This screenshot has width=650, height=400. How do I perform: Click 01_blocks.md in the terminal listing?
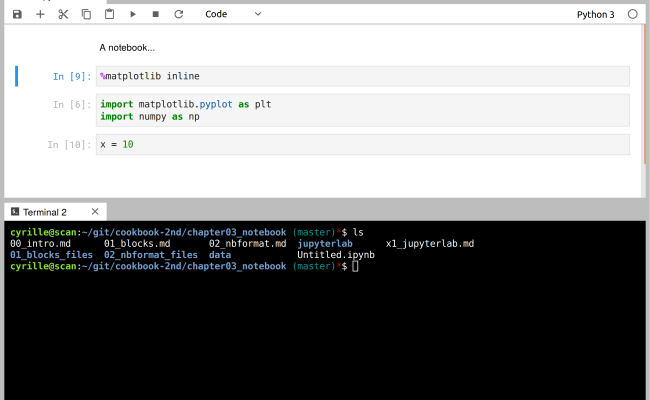pyautogui.click(x=137, y=244)
